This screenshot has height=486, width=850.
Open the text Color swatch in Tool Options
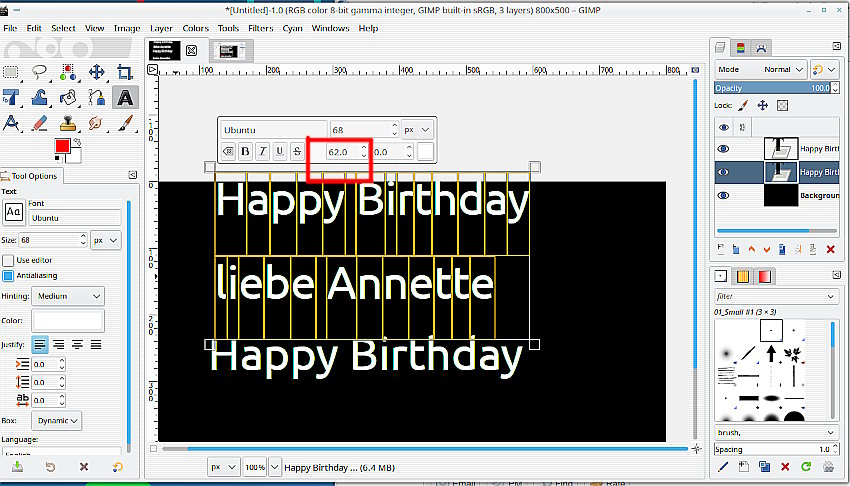[x=68, y=321]
